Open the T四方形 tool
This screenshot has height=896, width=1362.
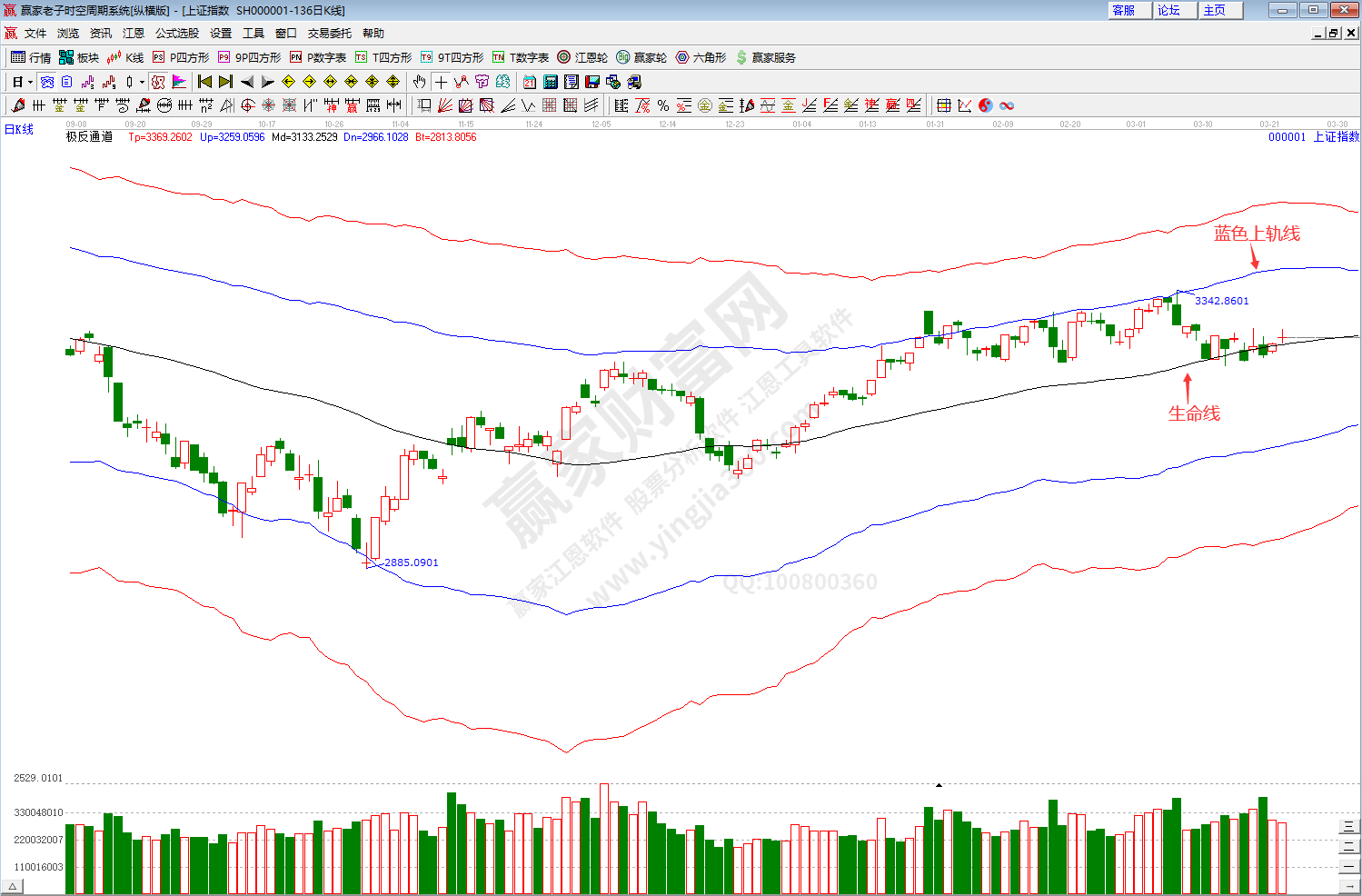pyautogui.click(x=383, y=57)
